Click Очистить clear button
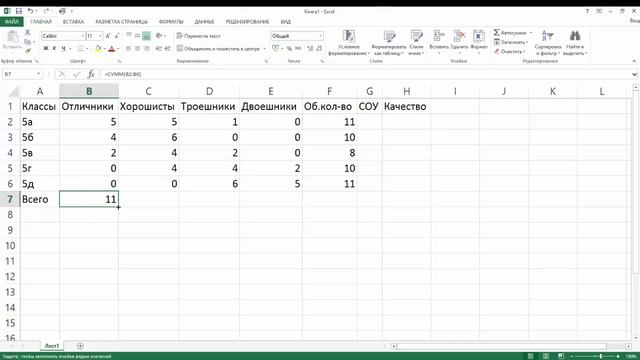Viewport: 640px width, 360px height. tap(509, 51)
